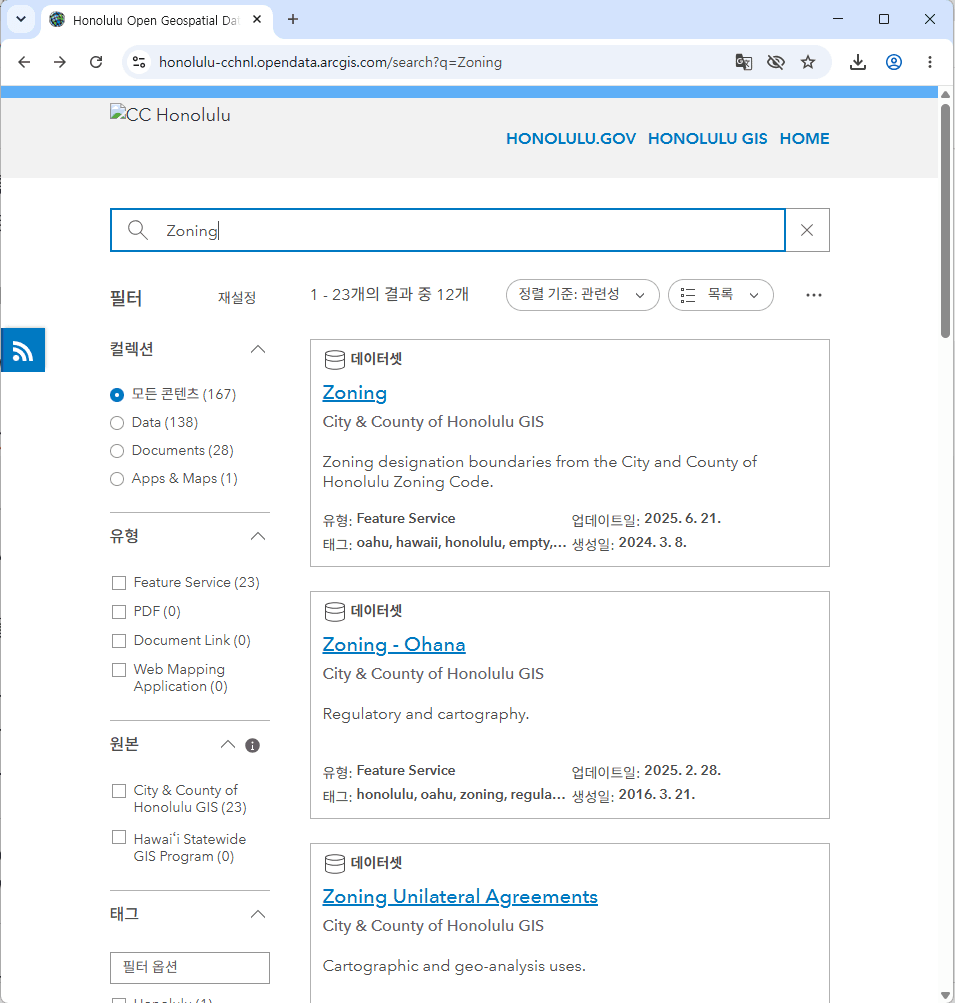The width and height of the screenshot is (955, 1003).
Task: Open site information icon in address bar
Action: 139,62
